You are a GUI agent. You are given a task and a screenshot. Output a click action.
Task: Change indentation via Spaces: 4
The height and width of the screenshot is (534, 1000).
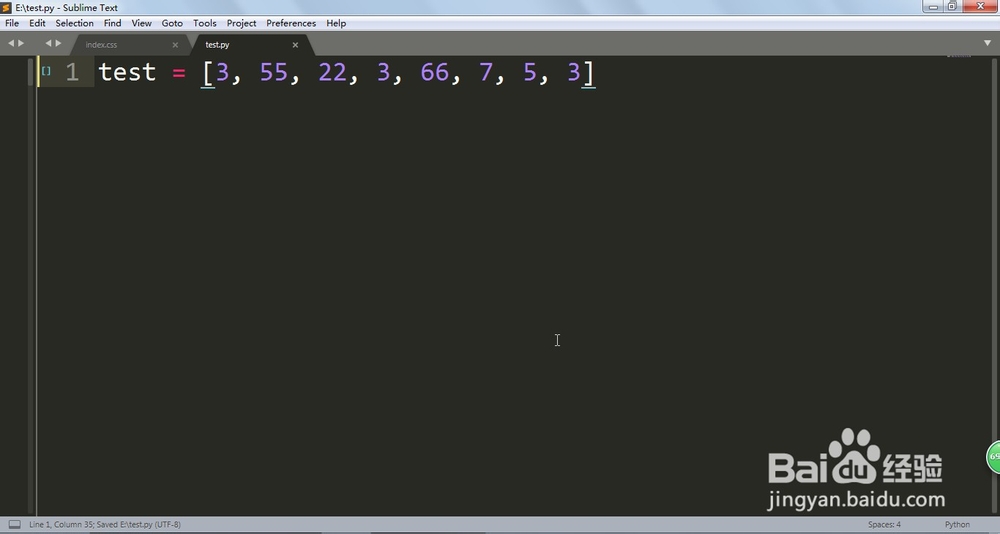point(884,524)
